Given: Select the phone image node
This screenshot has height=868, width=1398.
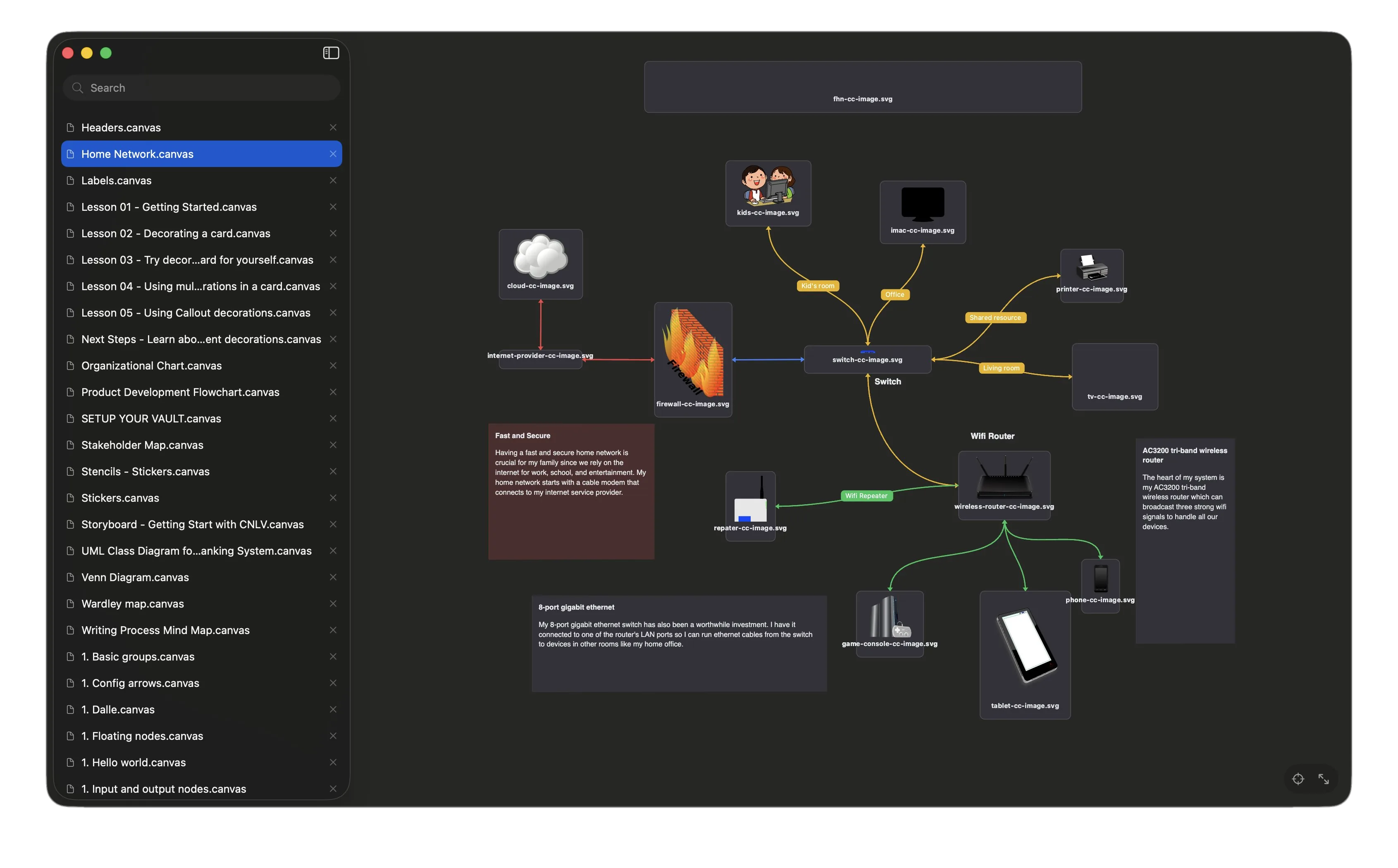Looking at the screenshot, I should click(x=1100, y=586).
